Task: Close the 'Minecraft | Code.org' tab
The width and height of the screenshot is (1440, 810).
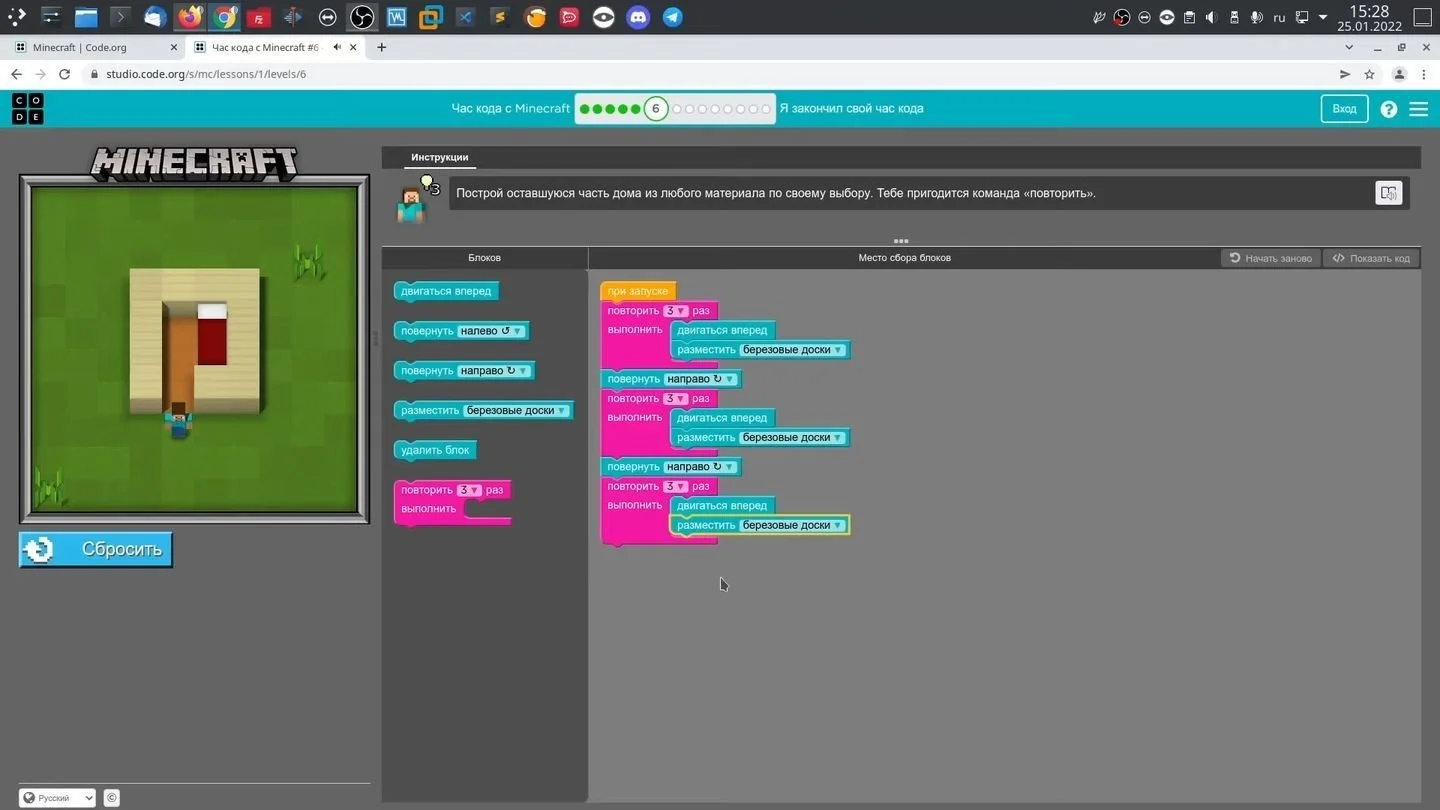Action: (x=173, y=47)
